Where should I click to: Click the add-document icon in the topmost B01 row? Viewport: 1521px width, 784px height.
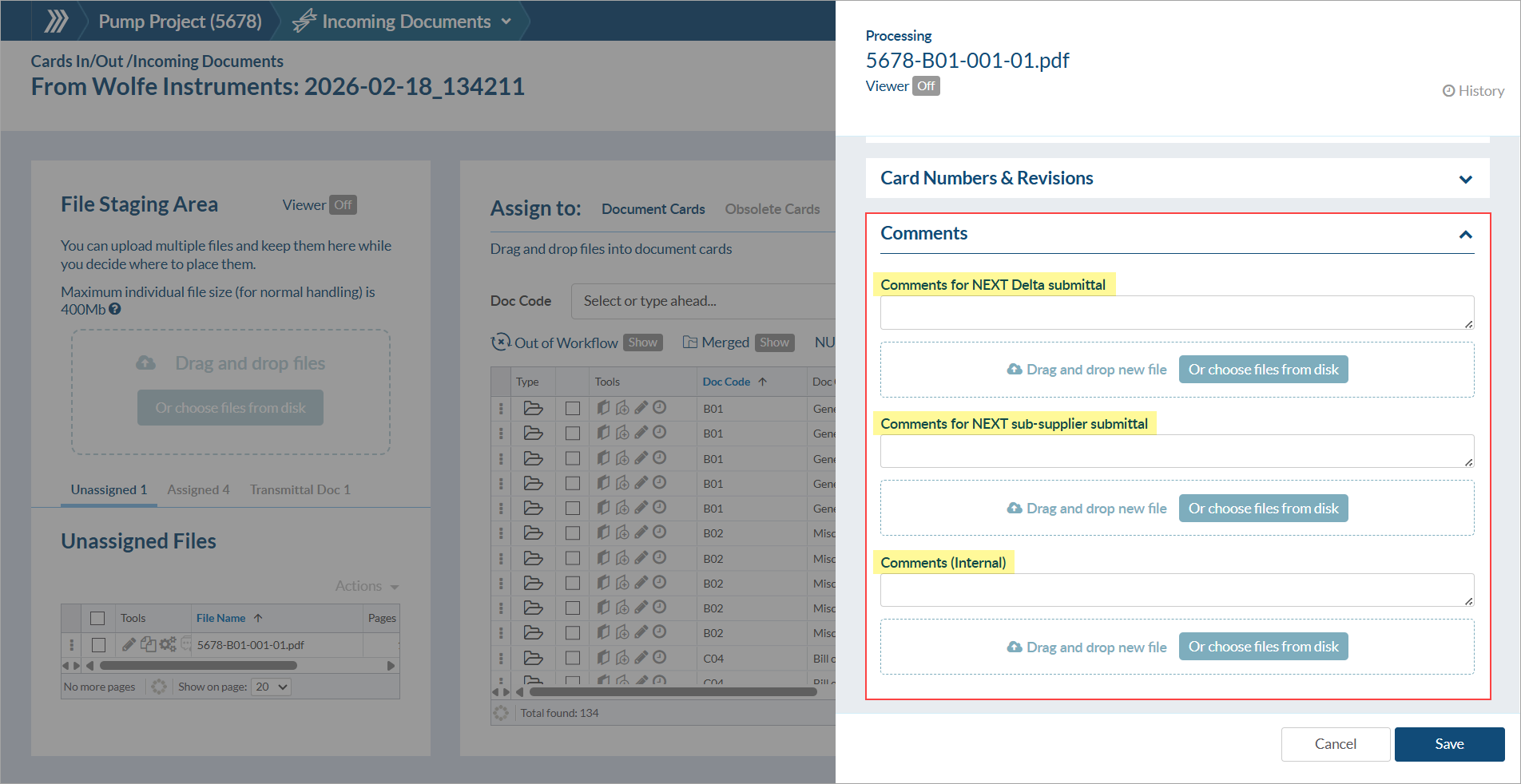(x=622, y=408)
